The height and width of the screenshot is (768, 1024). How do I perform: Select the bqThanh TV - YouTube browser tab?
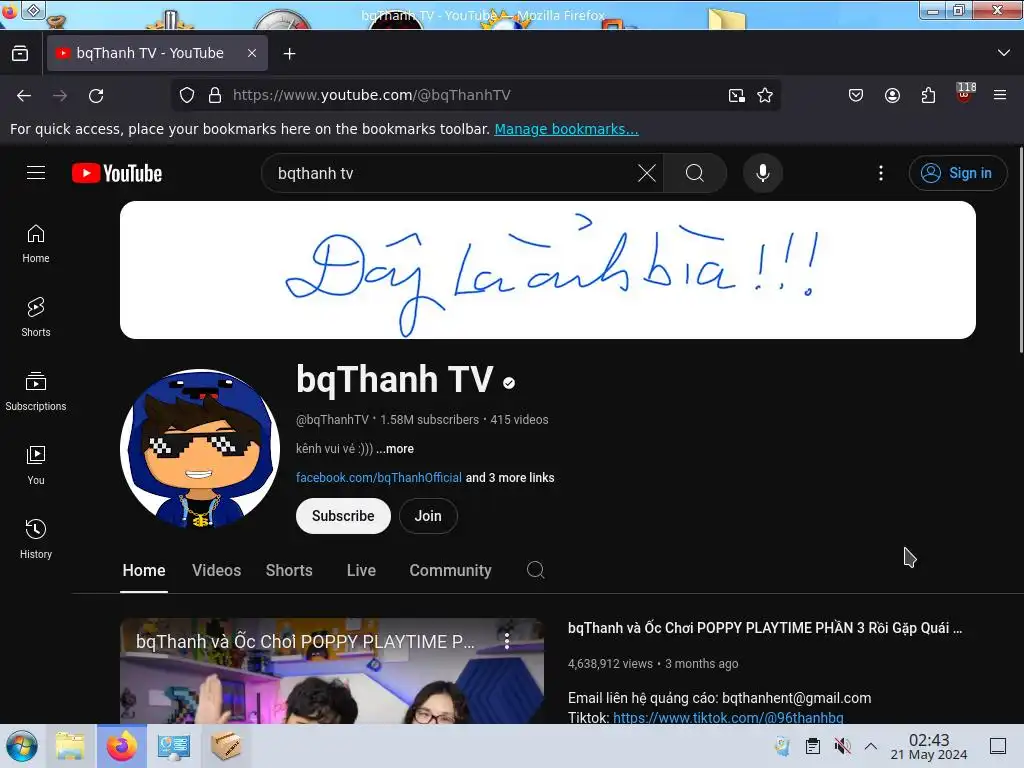(x=157, y=53)
